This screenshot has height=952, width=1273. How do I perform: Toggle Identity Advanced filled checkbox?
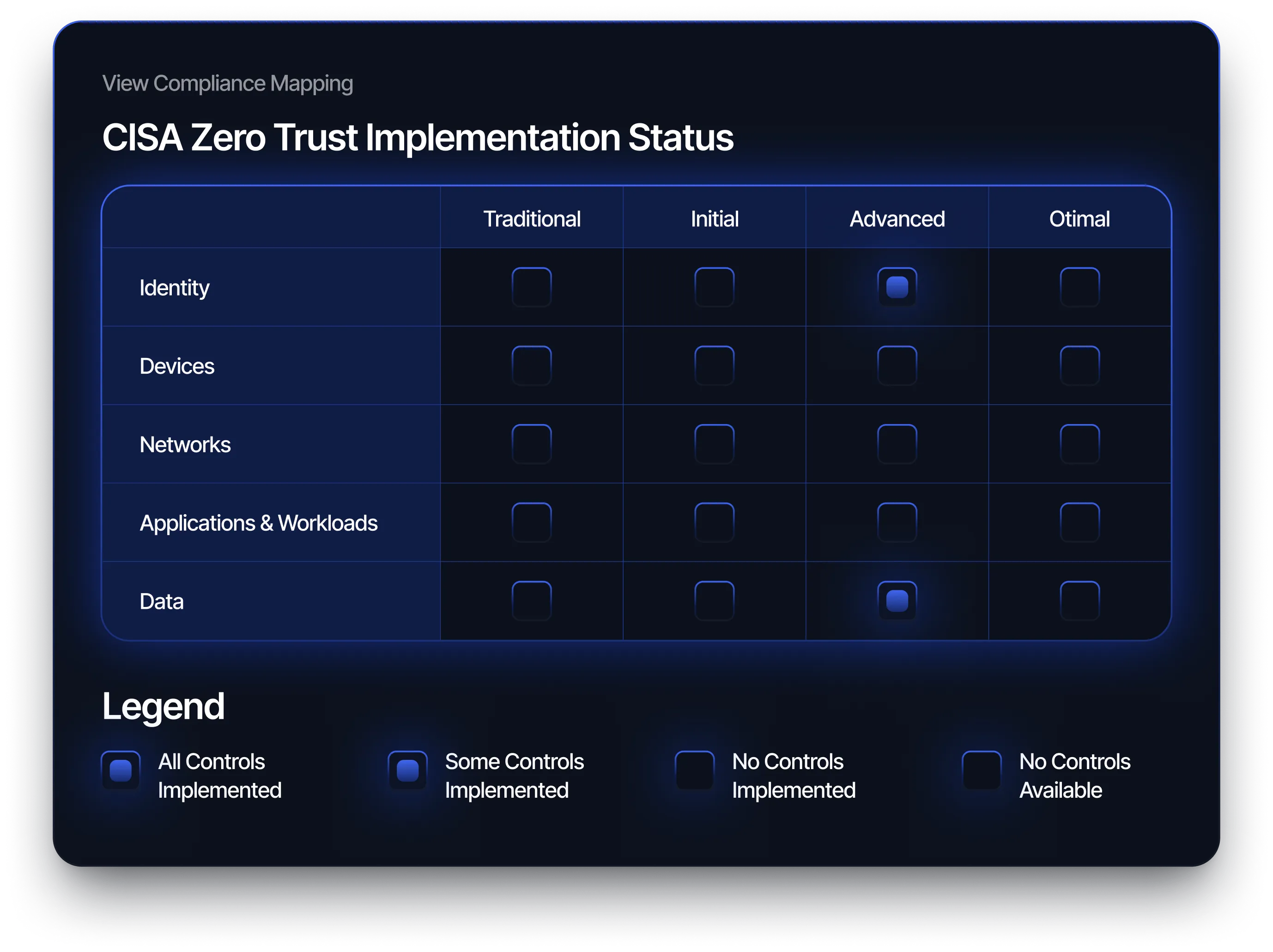click(897, 287)
